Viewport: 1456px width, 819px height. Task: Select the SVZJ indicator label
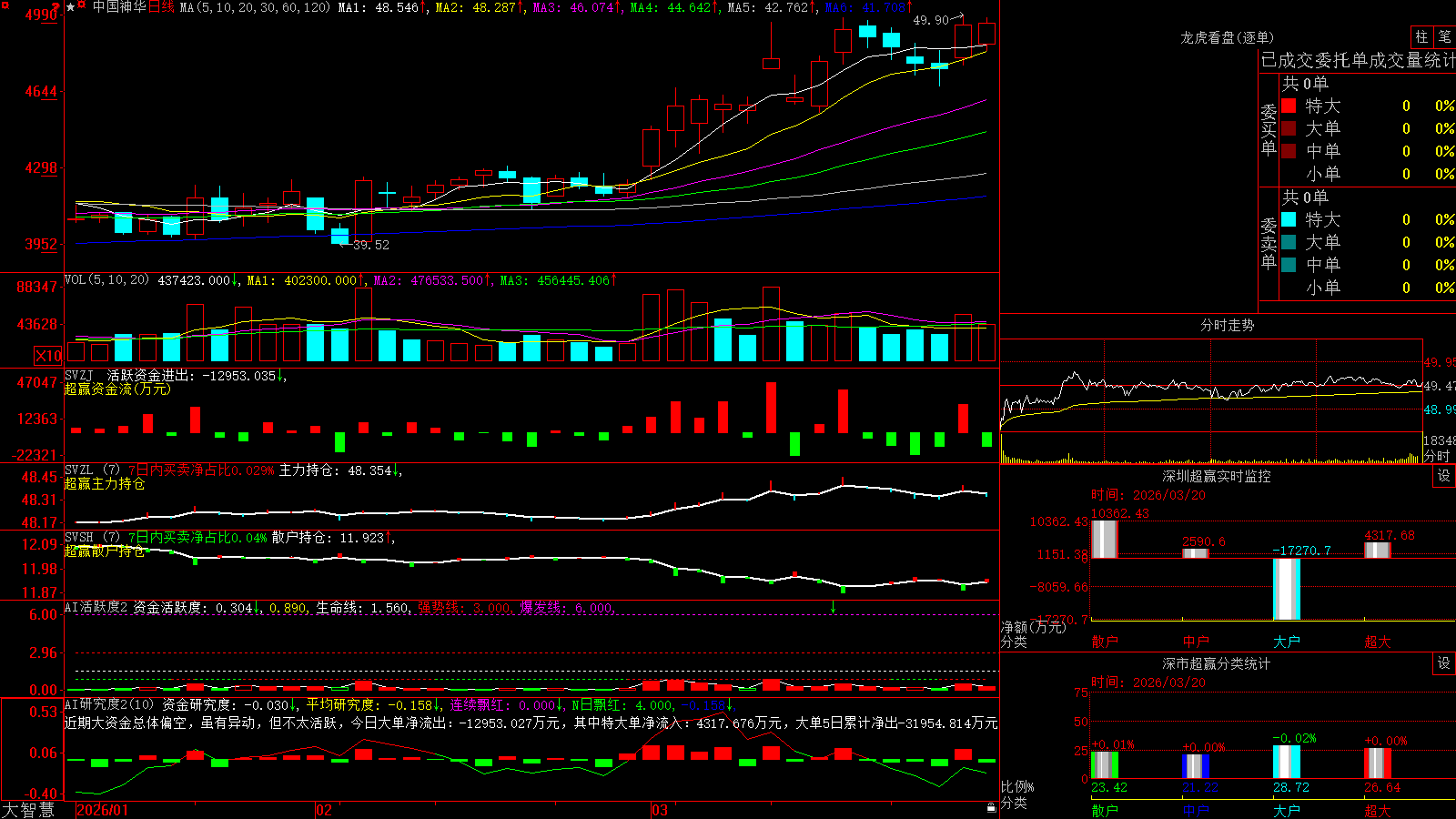click(79, 376)
